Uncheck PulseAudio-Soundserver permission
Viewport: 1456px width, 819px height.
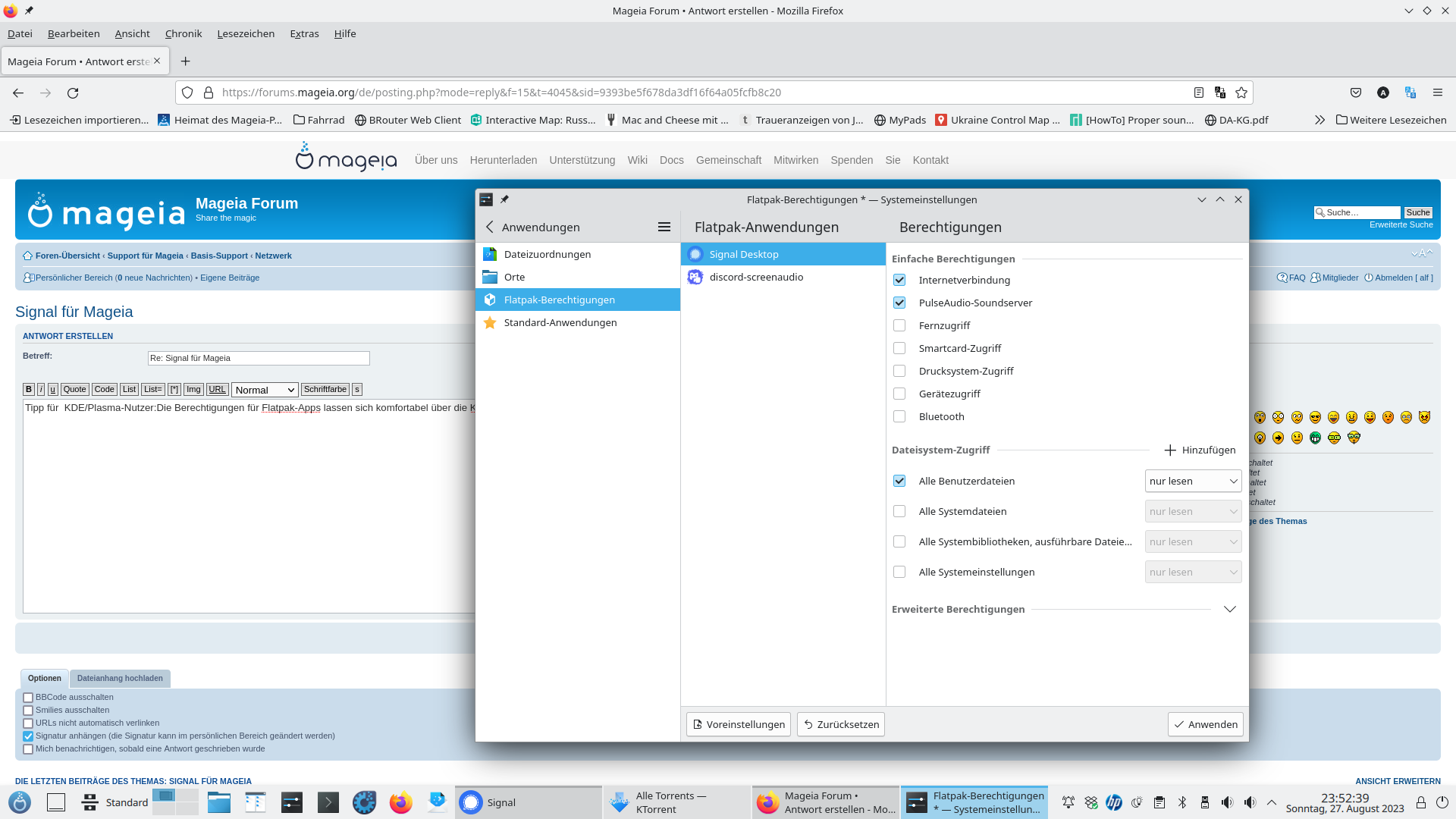(899, 303)
